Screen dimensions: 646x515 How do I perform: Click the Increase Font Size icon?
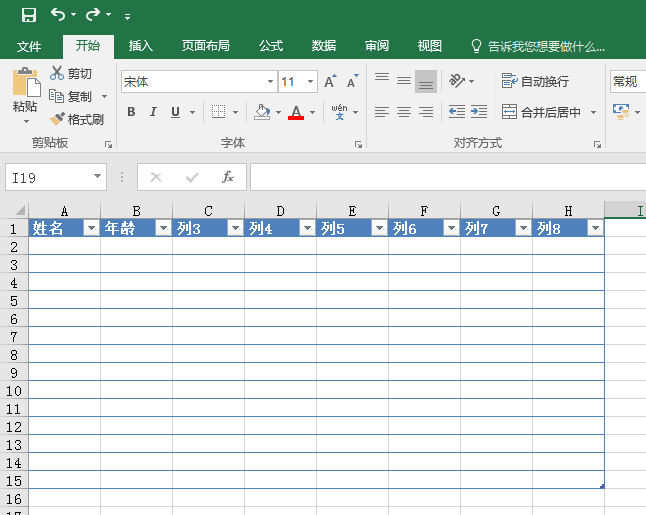(330, 82)
